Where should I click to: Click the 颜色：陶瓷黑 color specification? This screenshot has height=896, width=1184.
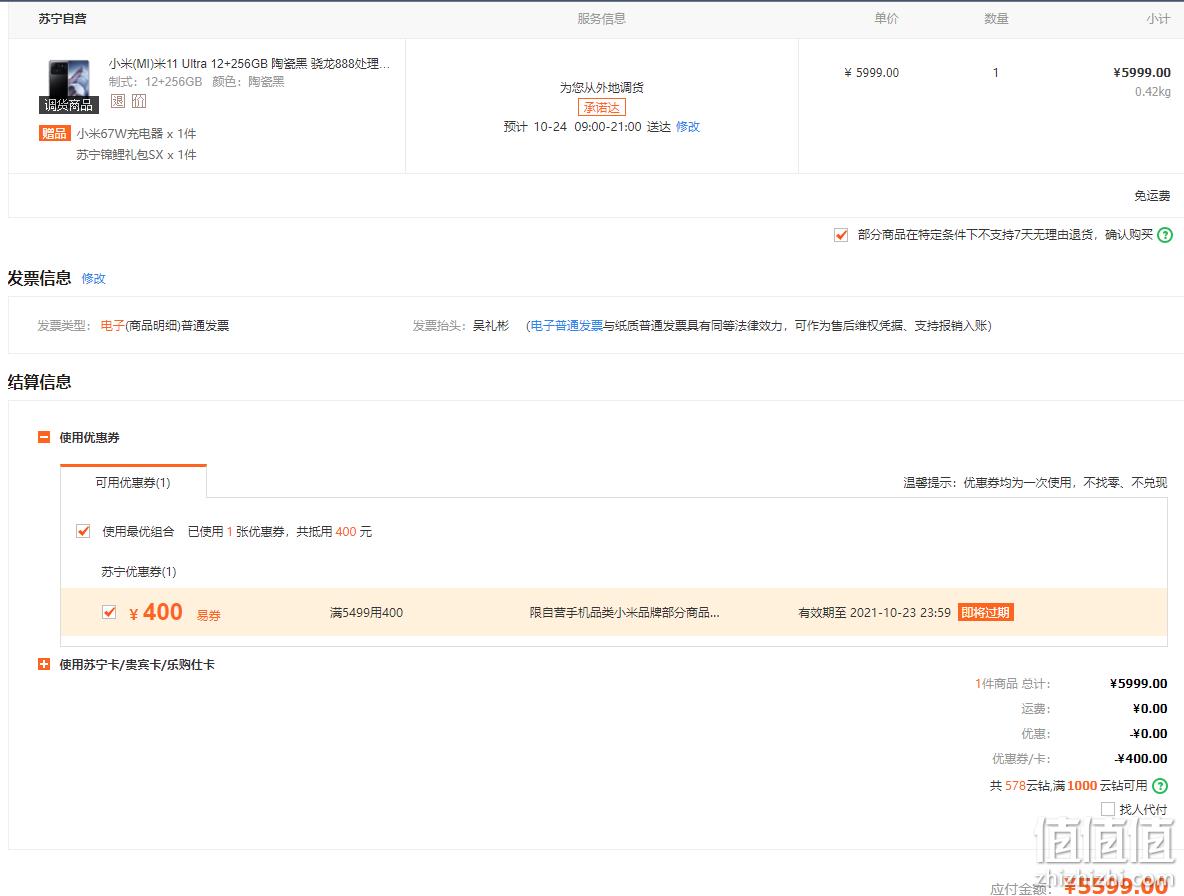coord(248,82)
